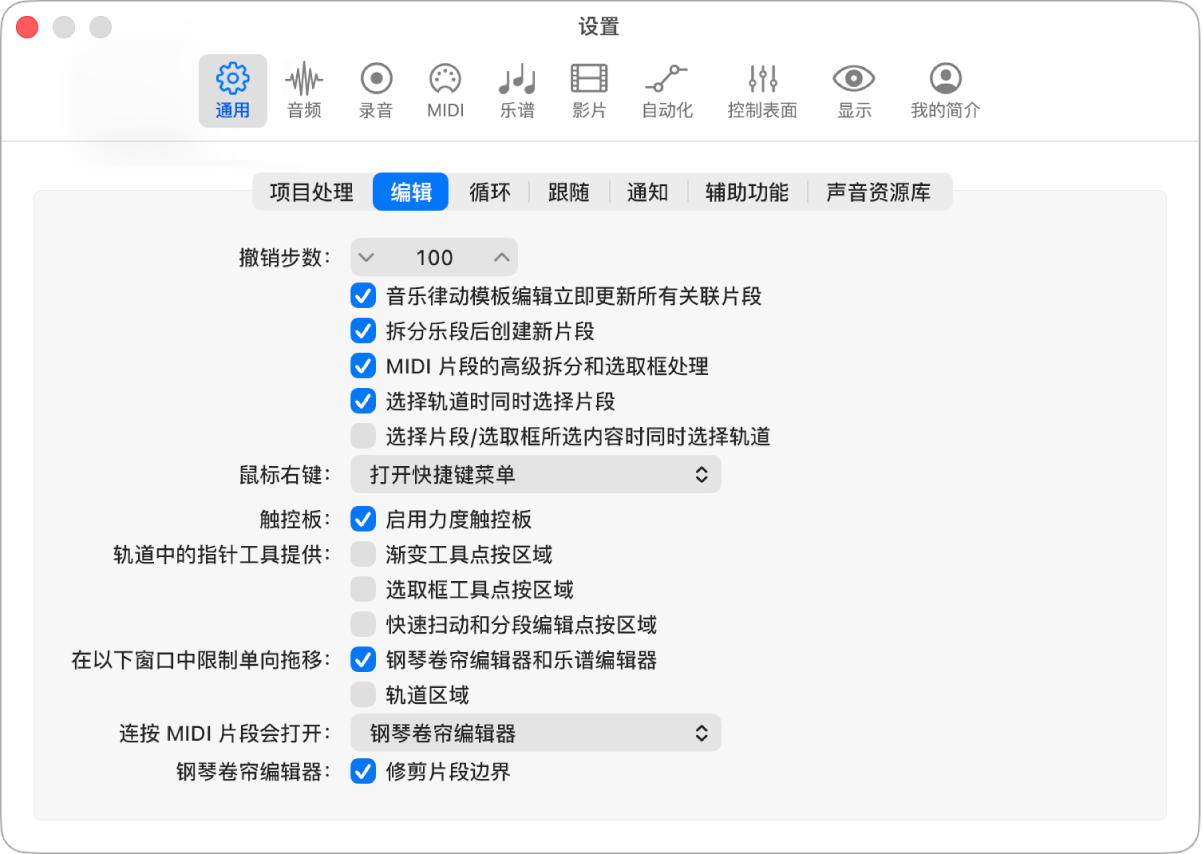The height and width of the screenshot is (854, 1202).
Task: 取消勾选修剪片段边界
Action: [x=363, y=772]
